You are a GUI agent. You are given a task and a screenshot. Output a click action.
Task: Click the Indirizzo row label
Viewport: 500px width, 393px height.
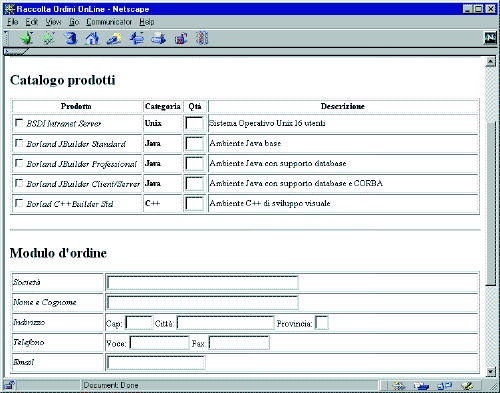(29, 322)
